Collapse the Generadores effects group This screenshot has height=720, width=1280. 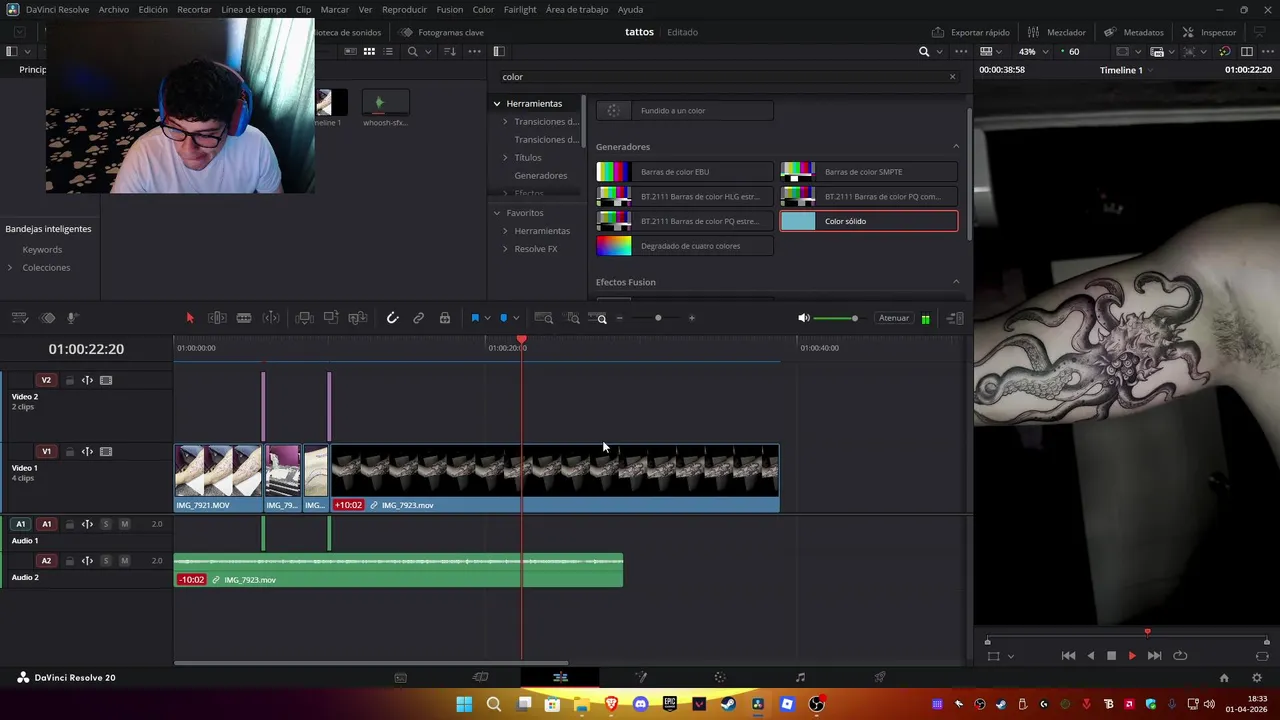click(956, 147)
